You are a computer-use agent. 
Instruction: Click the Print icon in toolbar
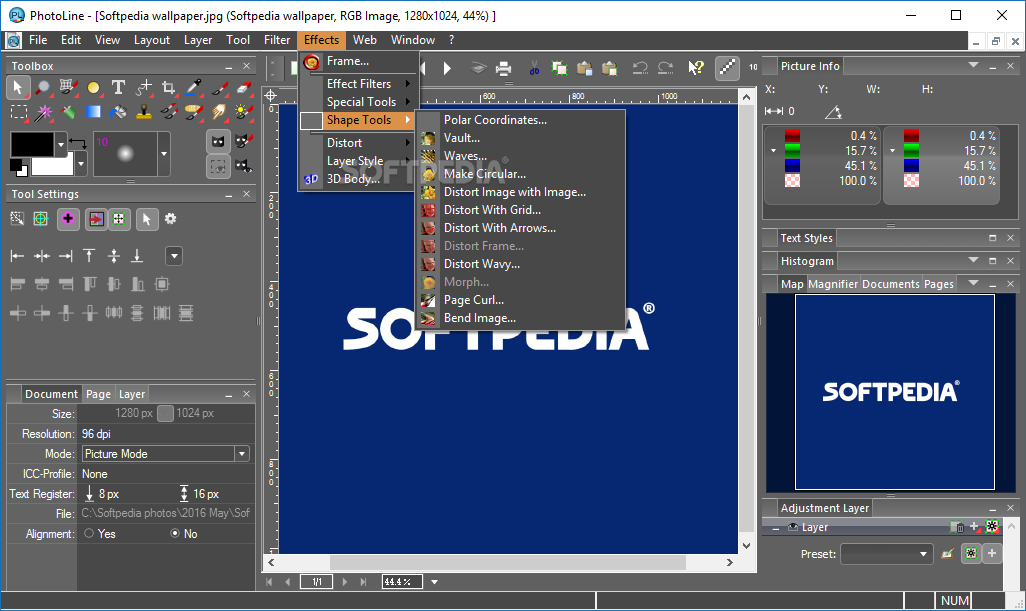pyautogui.click(x=504, y=68)
